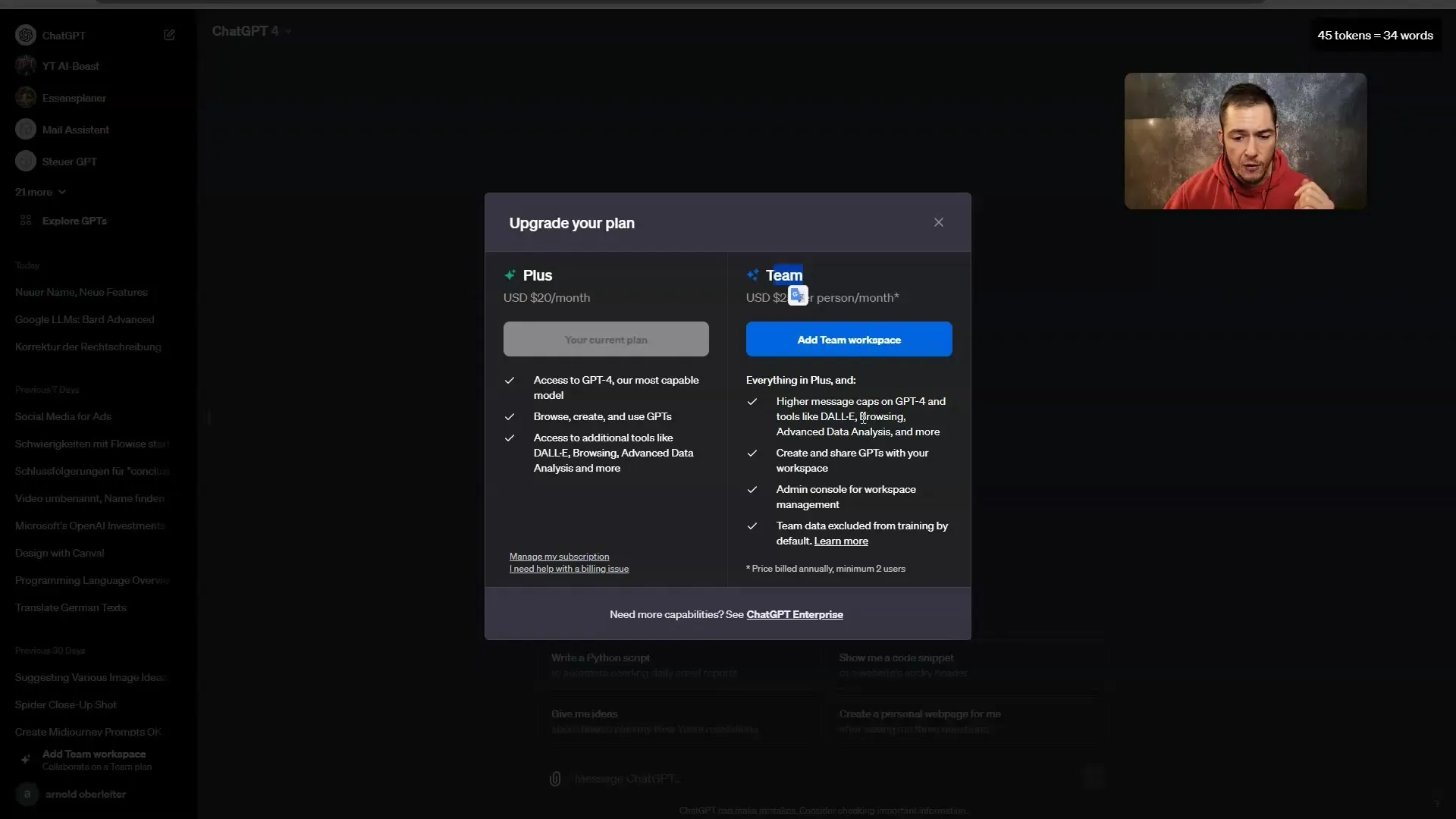1456x819 pixels.
Task: Click the webcam video overlay thumbnail
Action: point(1245,141)
